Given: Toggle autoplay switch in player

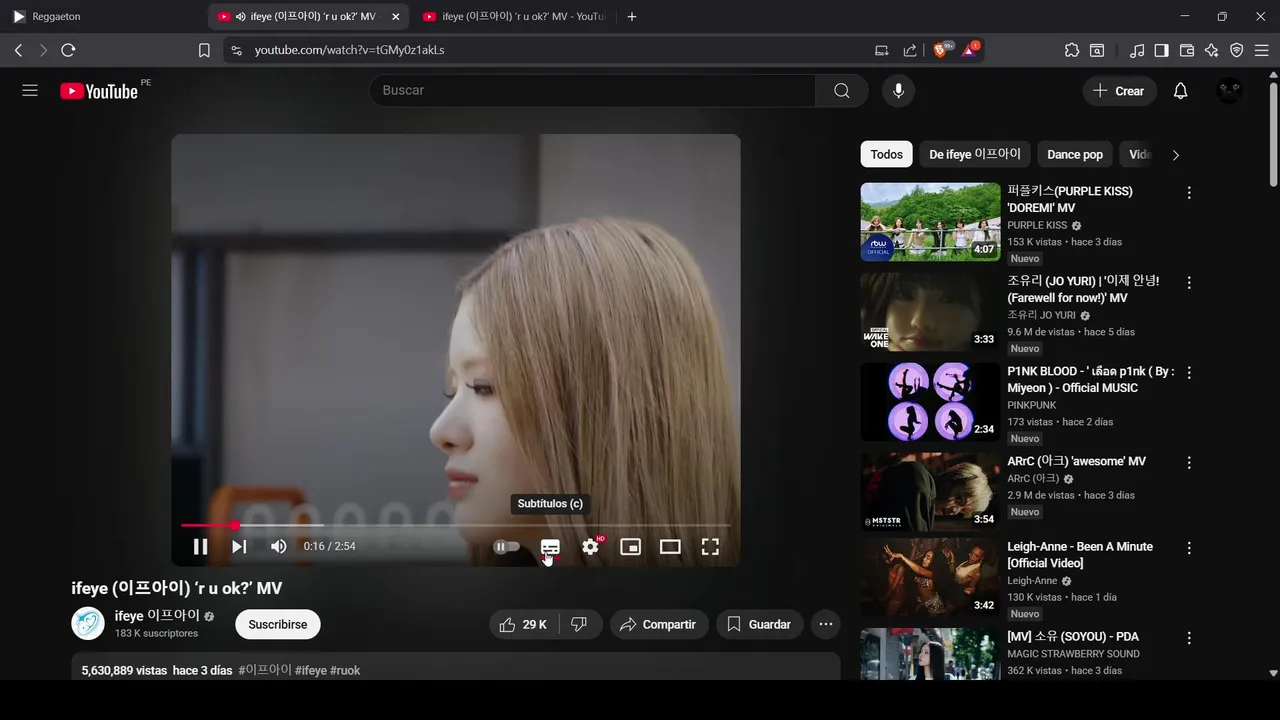Looking at the screenshot, I should [507, 547].
